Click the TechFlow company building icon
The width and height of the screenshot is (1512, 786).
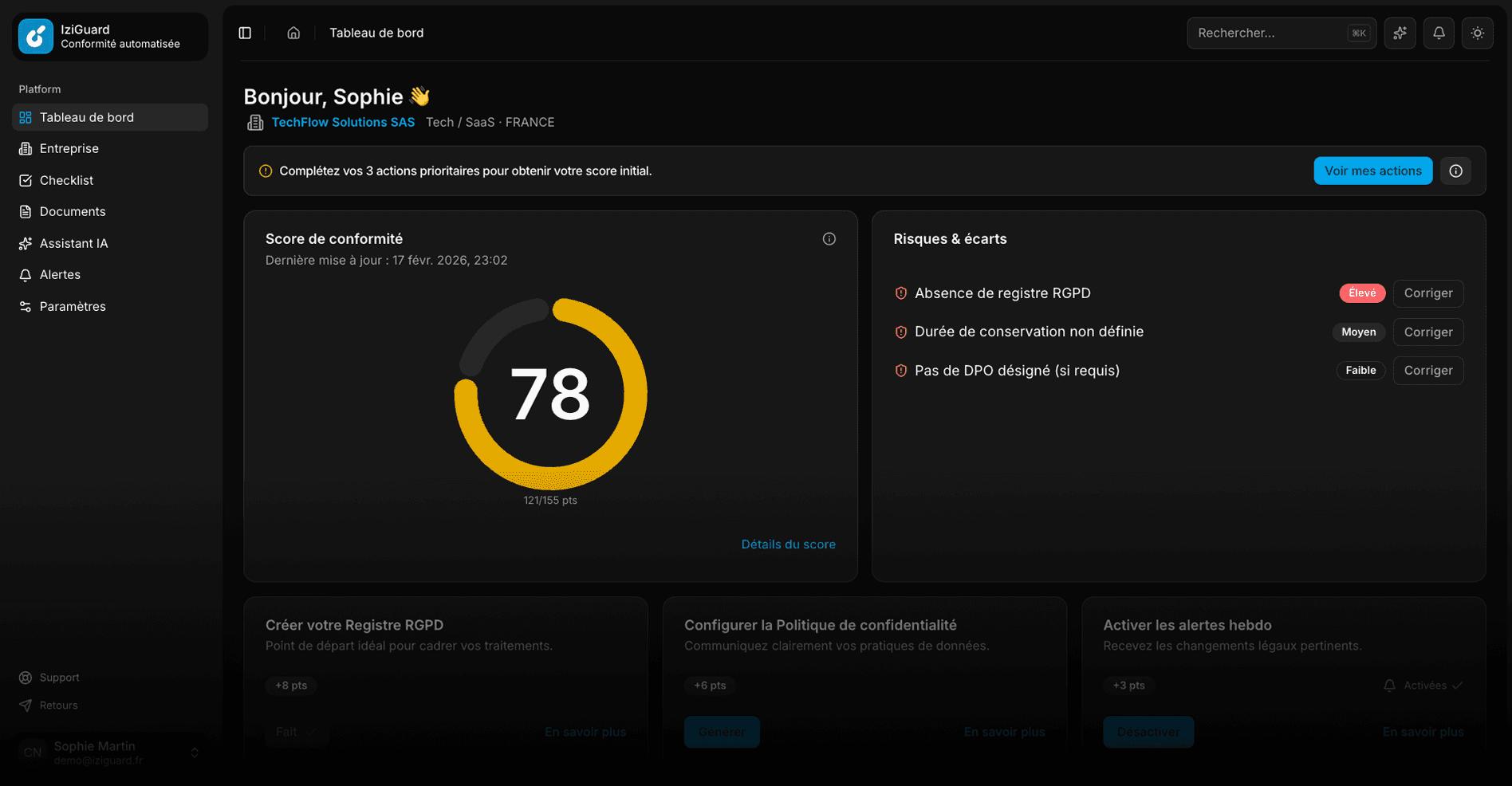255,122
